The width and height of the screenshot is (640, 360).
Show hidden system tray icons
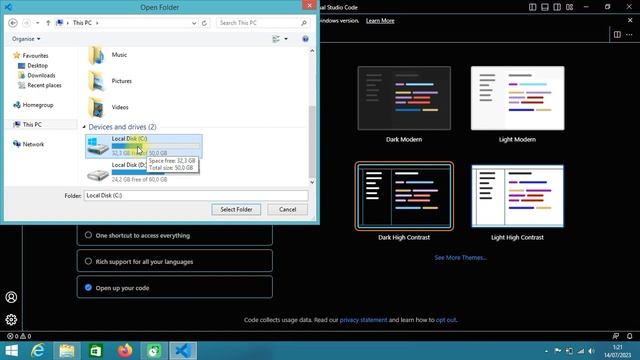(x=546, y=351)
